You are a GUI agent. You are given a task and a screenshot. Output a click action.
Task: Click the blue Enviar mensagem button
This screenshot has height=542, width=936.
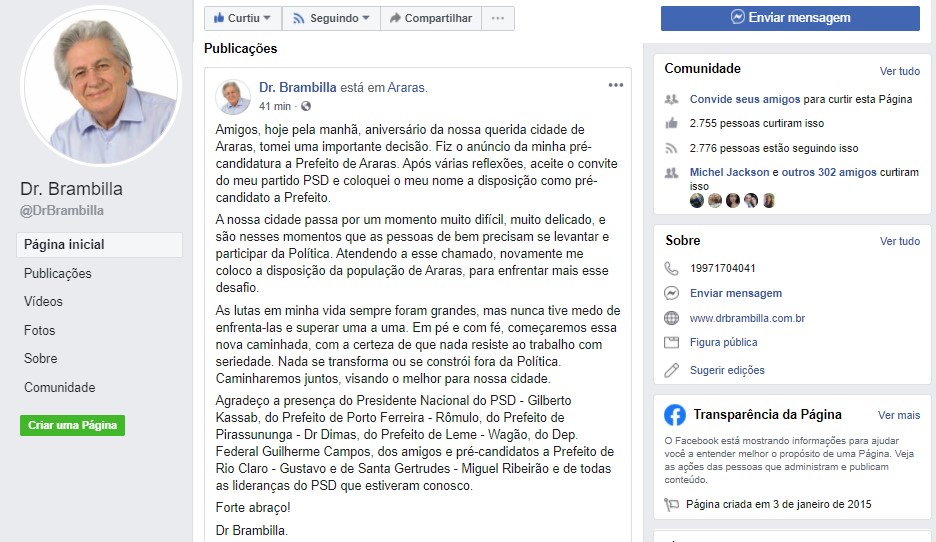[x=790, y=18]
